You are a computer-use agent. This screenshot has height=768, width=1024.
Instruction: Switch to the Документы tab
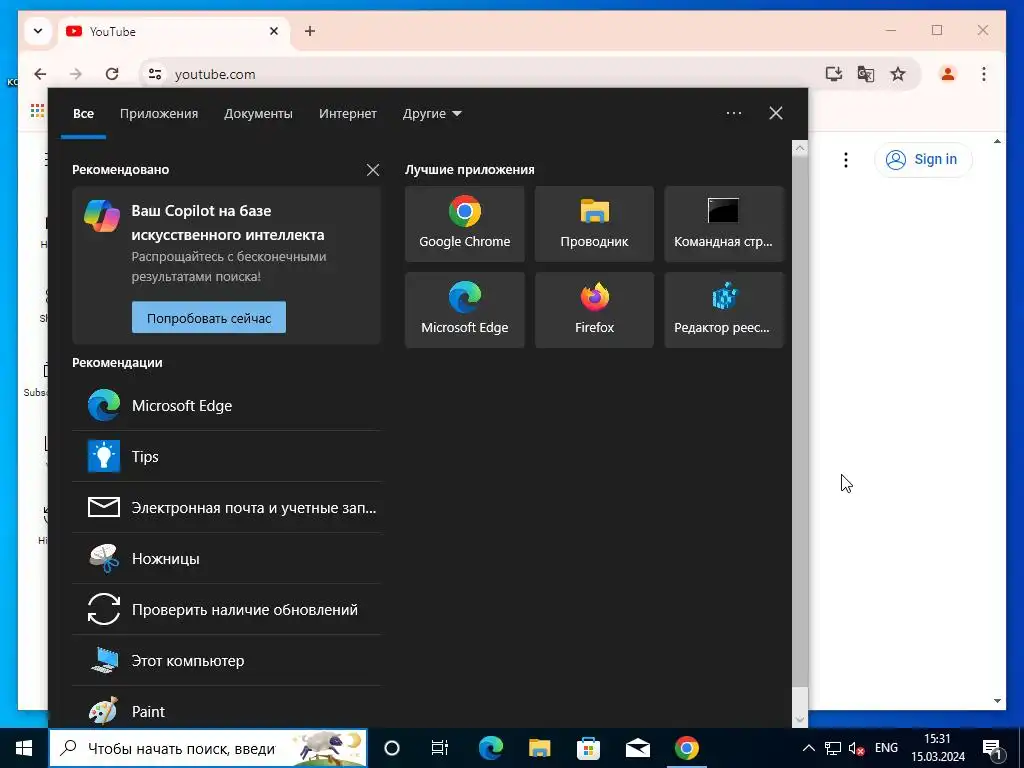[x=258, y=114]
